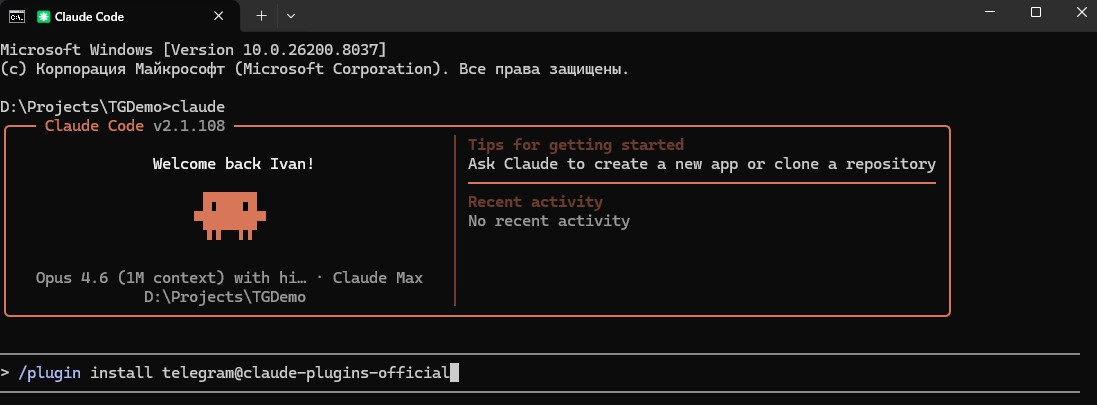Screen dimensions: 1097x405
Task: Click the Claude Code tab star icon
Action: [x=44, y=17]
